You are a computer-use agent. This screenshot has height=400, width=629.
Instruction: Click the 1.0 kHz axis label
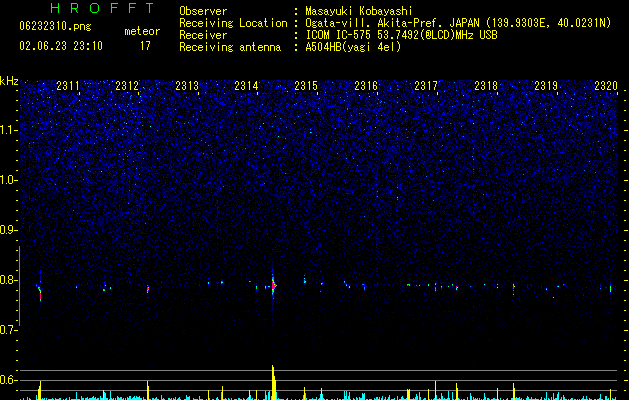[x=9, y=180]
